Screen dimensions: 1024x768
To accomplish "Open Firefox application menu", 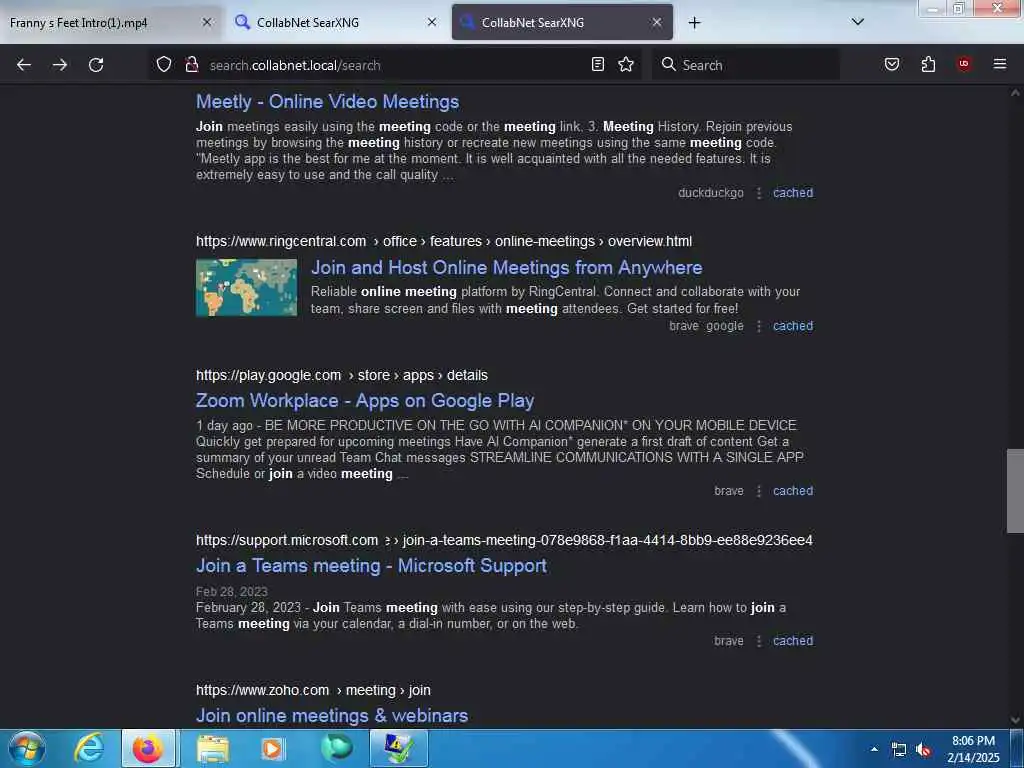I will (x=999, y=64).
